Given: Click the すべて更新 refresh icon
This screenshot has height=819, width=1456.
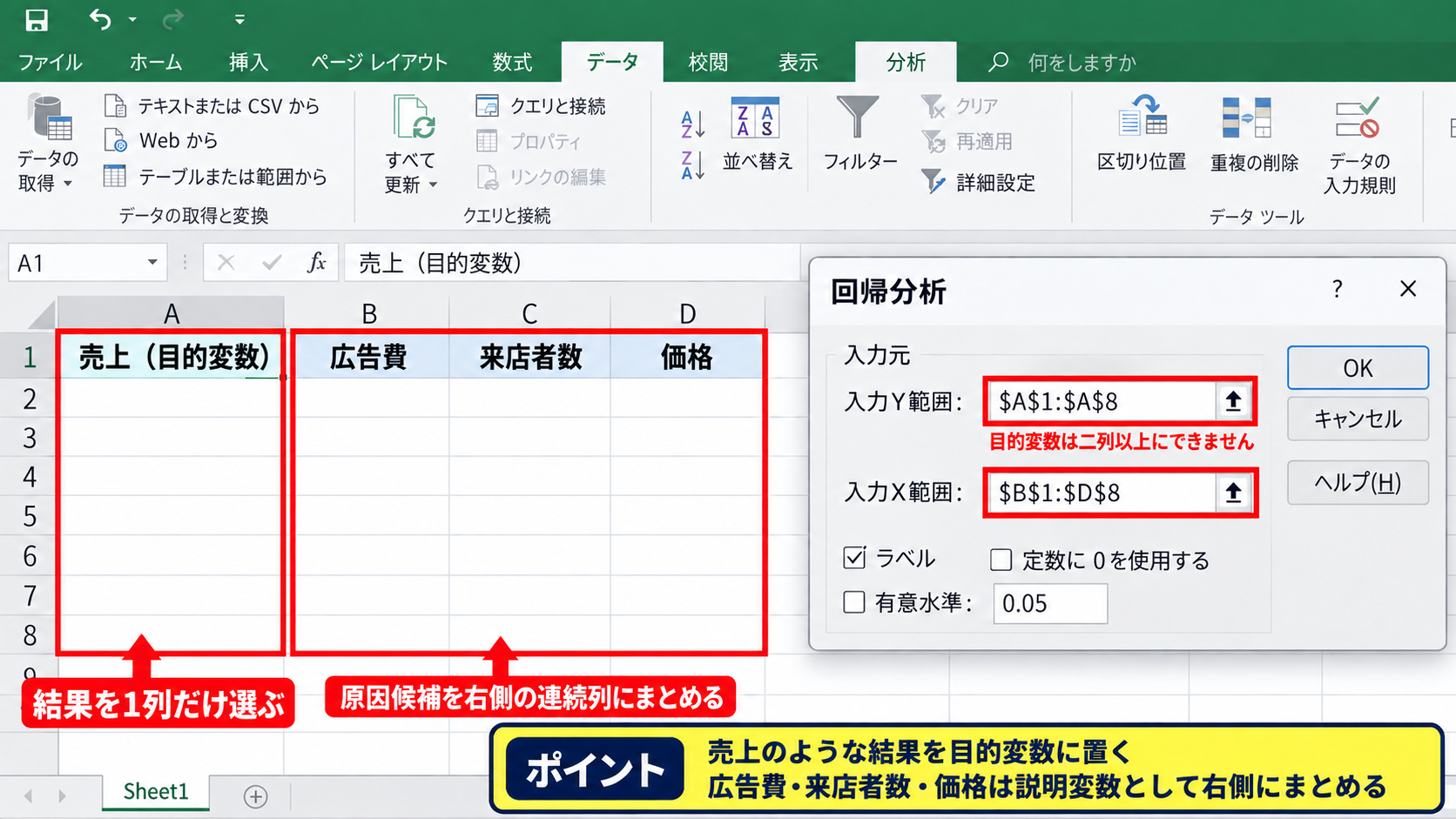Looking at the screenshot, I should [x=414, y=117].
